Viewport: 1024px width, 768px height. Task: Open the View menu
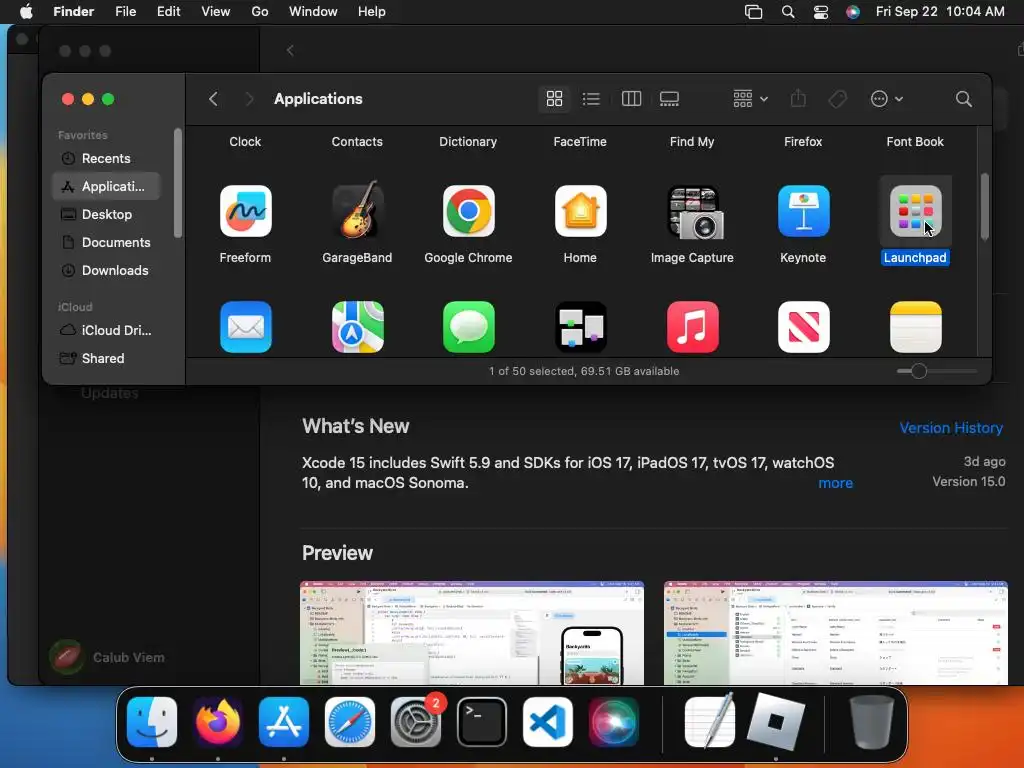216,12
